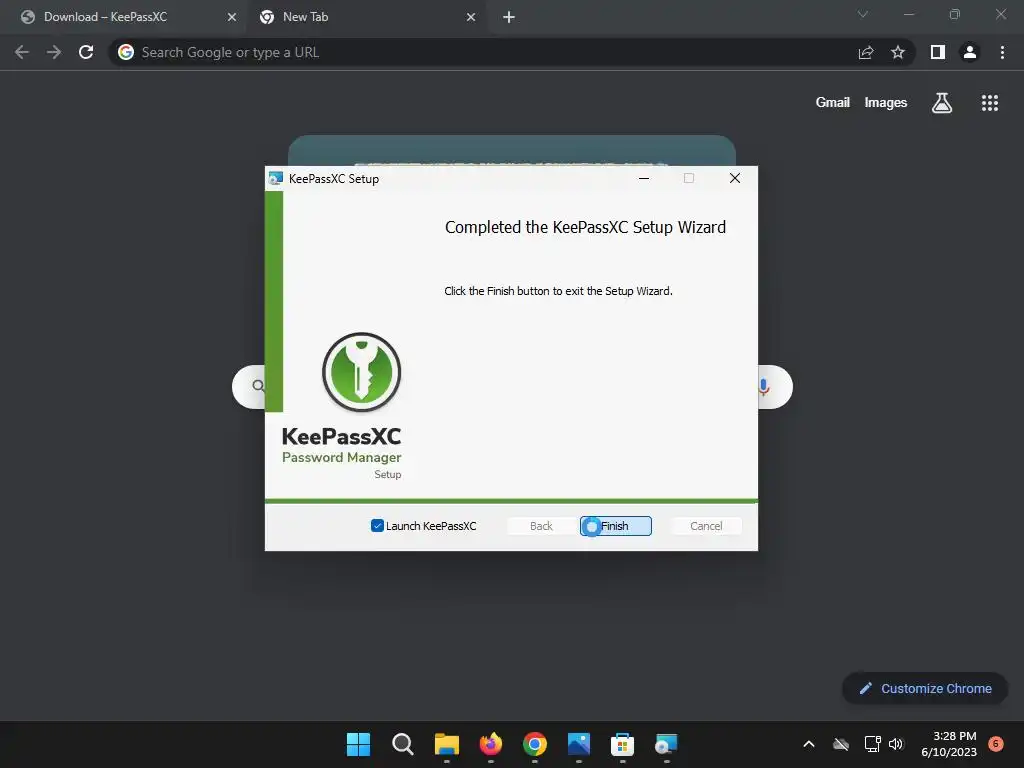Reload the page in Chrome

click(86, 52)
